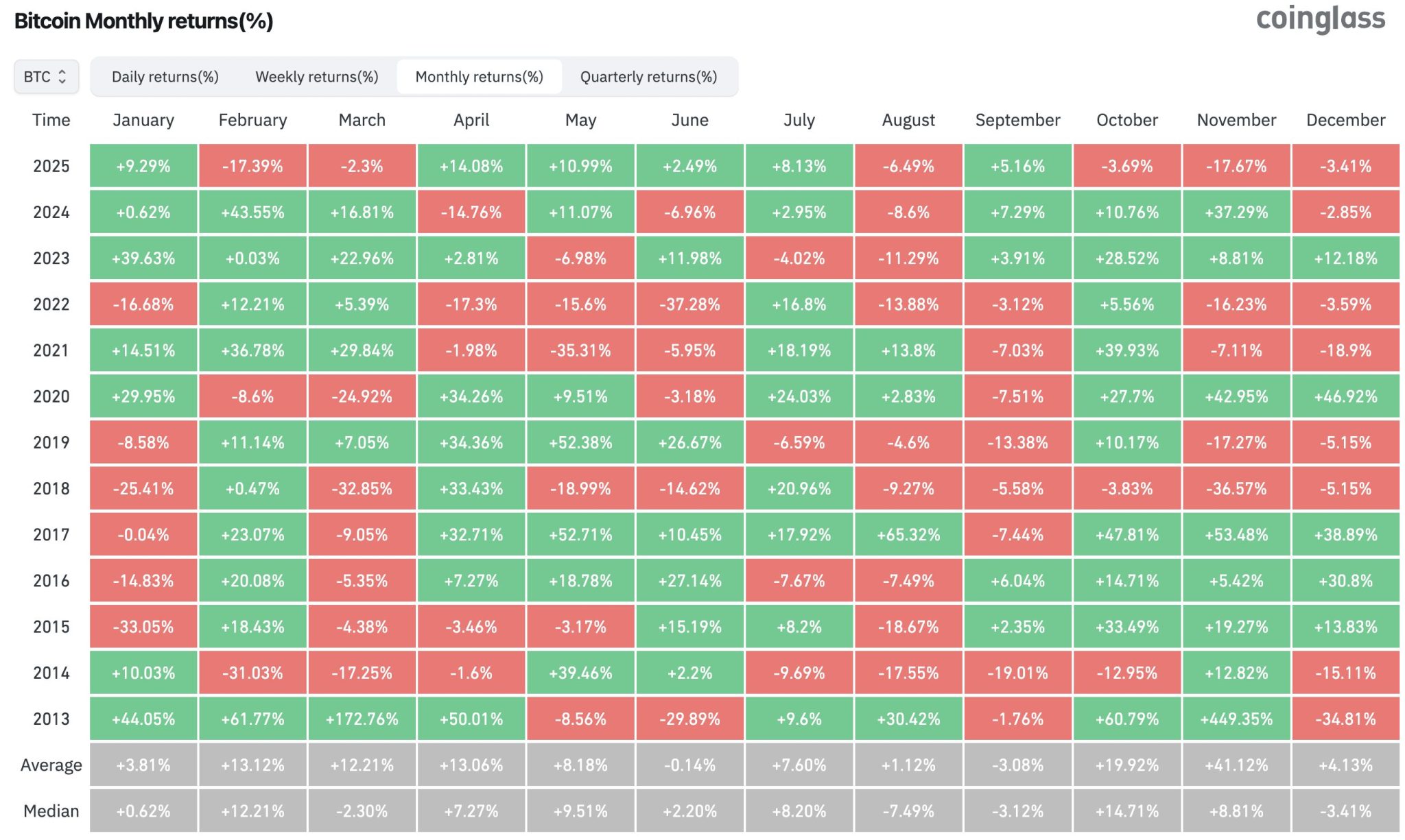1405x840 pixels.
Task: Click the coinglass logo
Action: pyautogui.click(x=1320, y=19)
